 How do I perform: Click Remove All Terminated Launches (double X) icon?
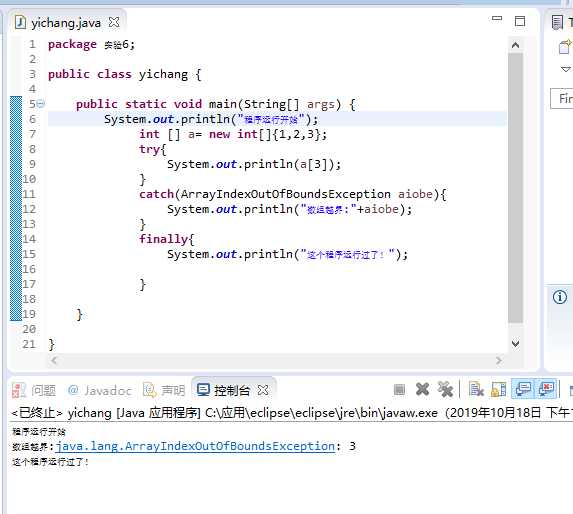(445, 389)
